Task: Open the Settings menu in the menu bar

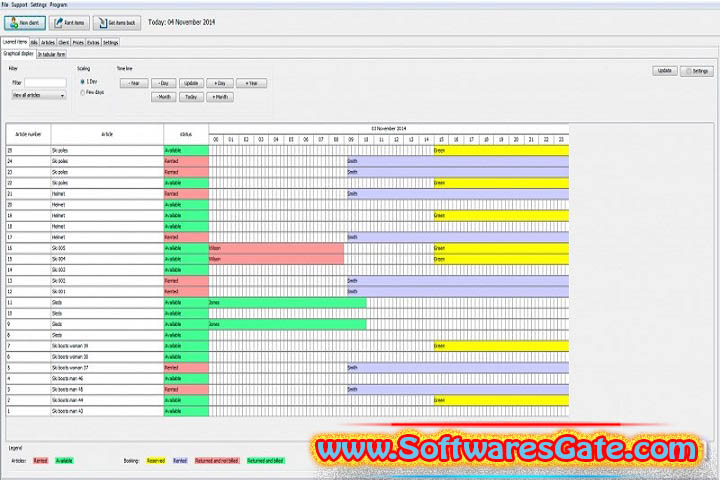Action: pyautogui.click(x=39, y=5)
